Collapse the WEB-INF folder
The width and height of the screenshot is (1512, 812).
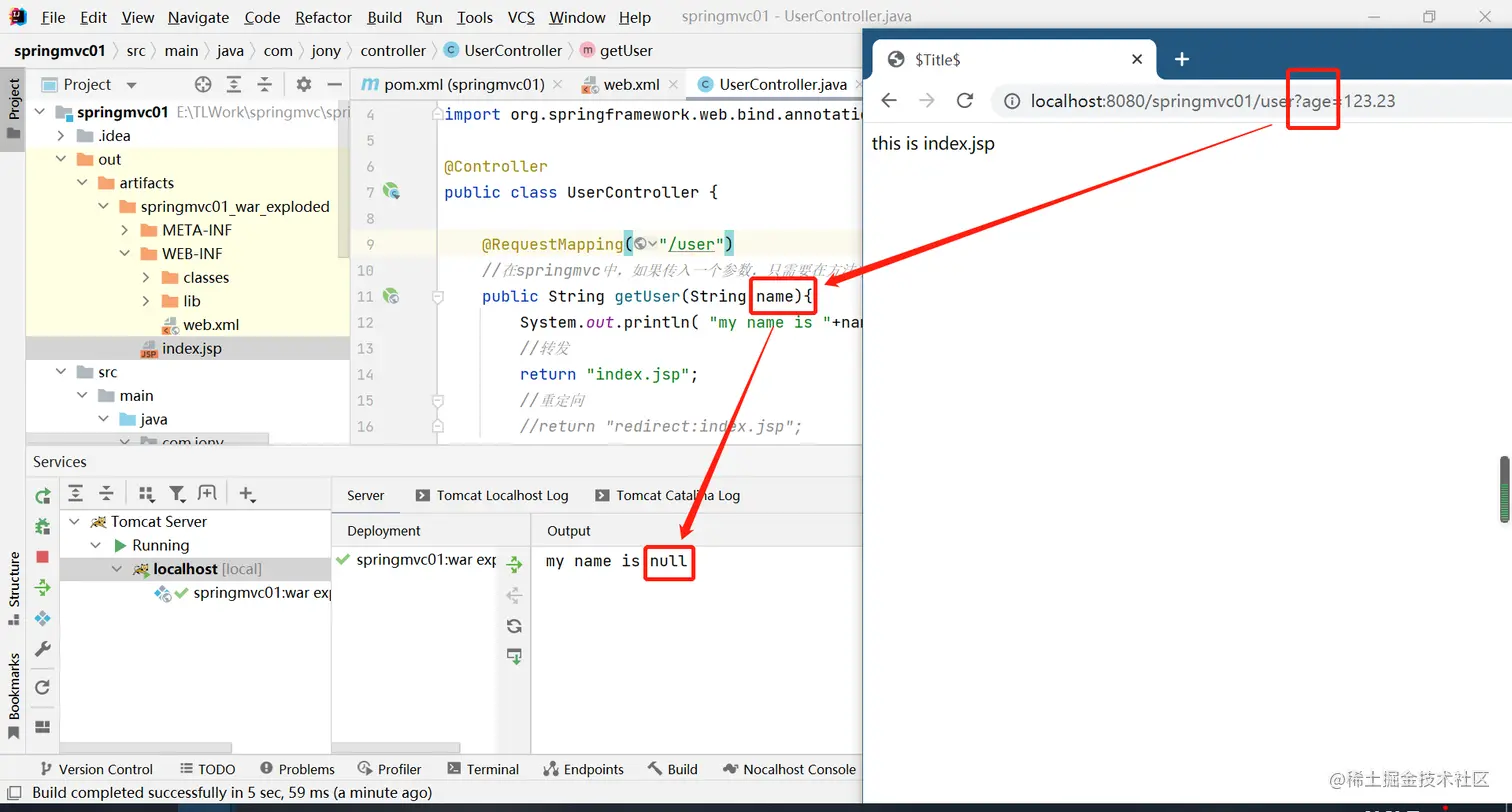click(124, 254)
